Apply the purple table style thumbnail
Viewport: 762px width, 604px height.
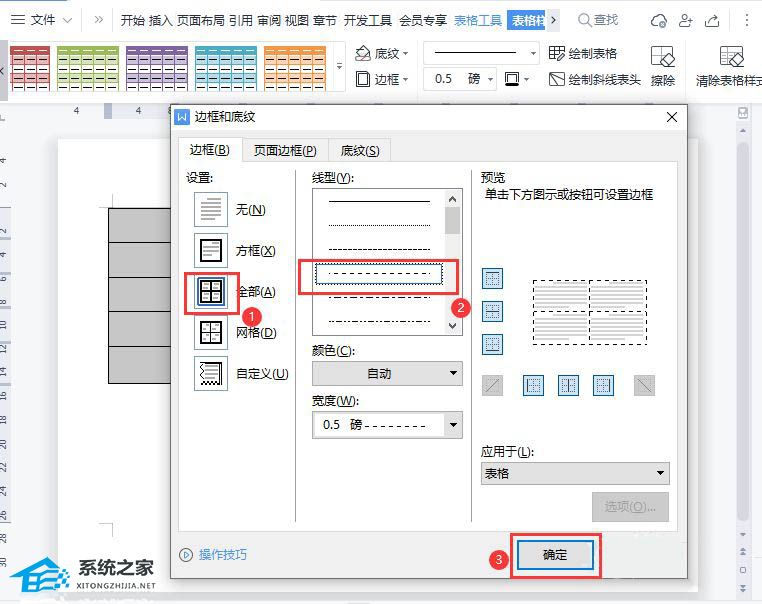157,69
